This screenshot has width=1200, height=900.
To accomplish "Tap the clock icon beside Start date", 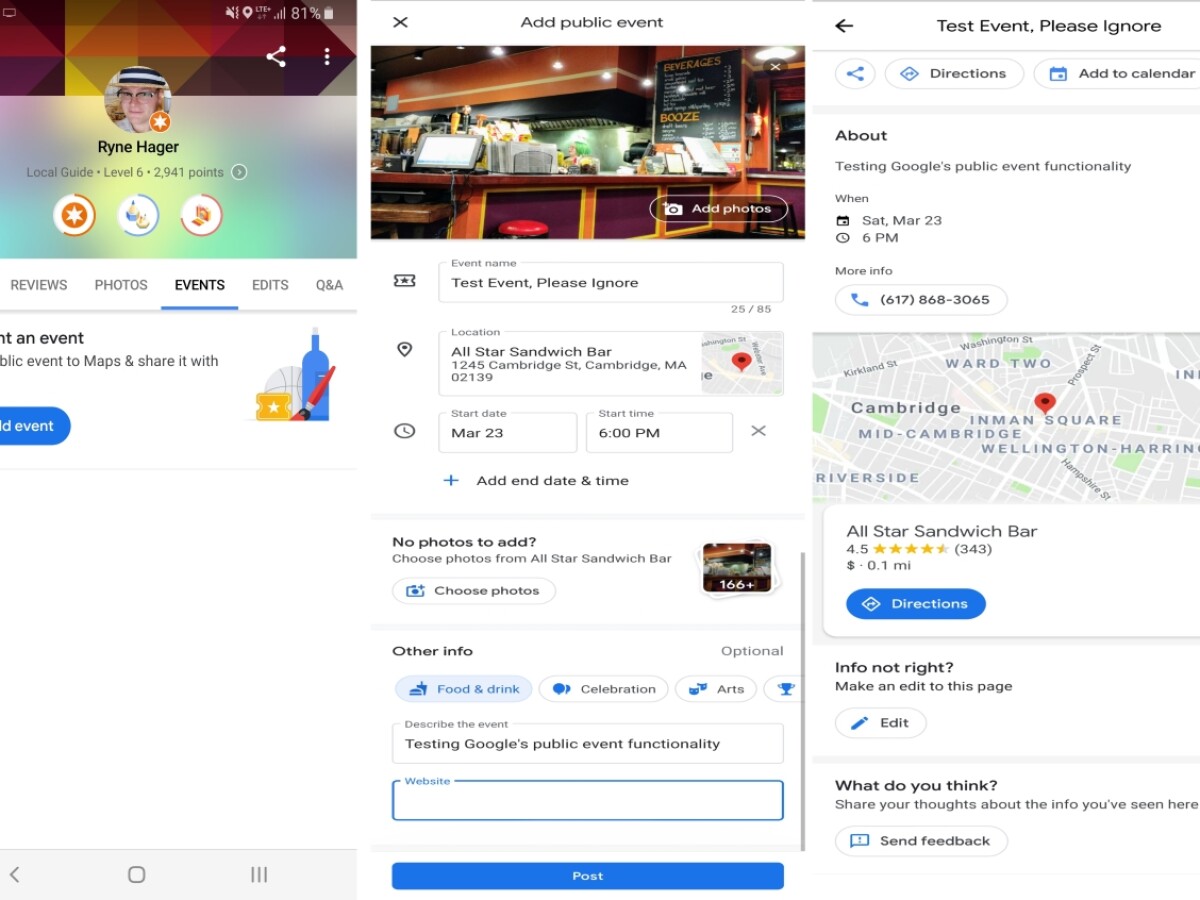I will coord(404,431).
